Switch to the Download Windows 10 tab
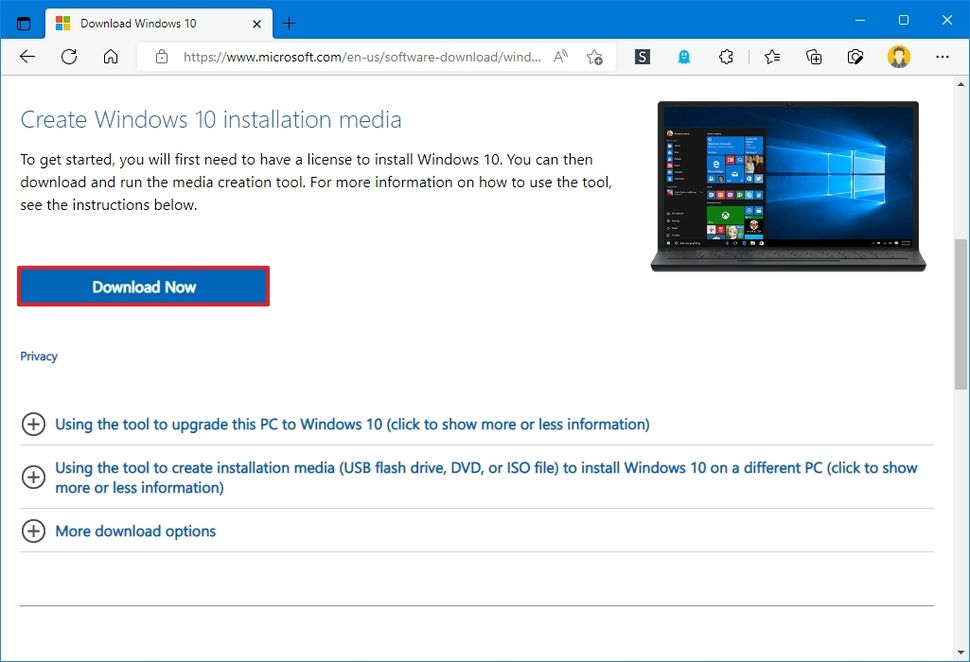970x662 pixels. pos(140,22)
